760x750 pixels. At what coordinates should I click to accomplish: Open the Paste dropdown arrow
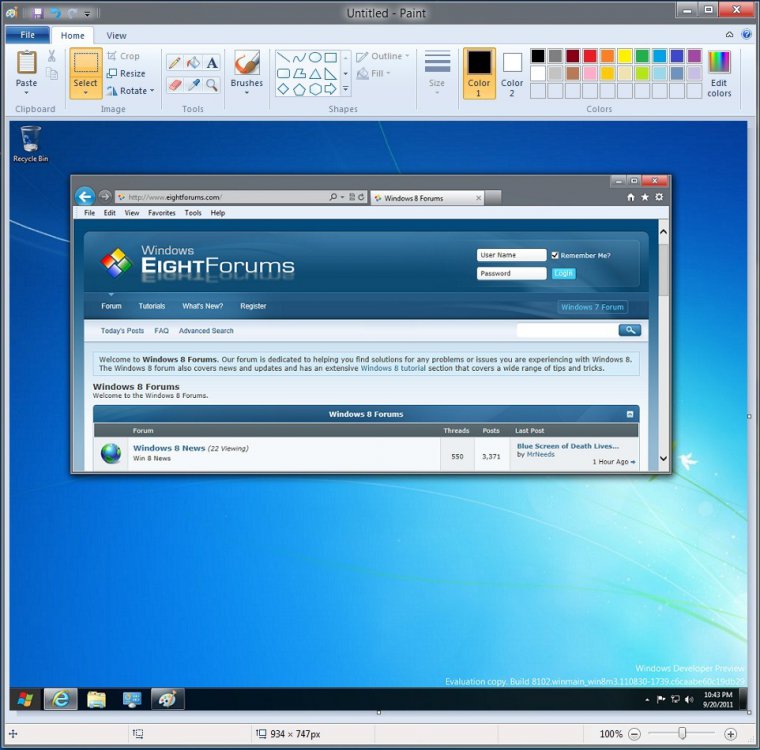pyautogui.click(x=26, y=93)
